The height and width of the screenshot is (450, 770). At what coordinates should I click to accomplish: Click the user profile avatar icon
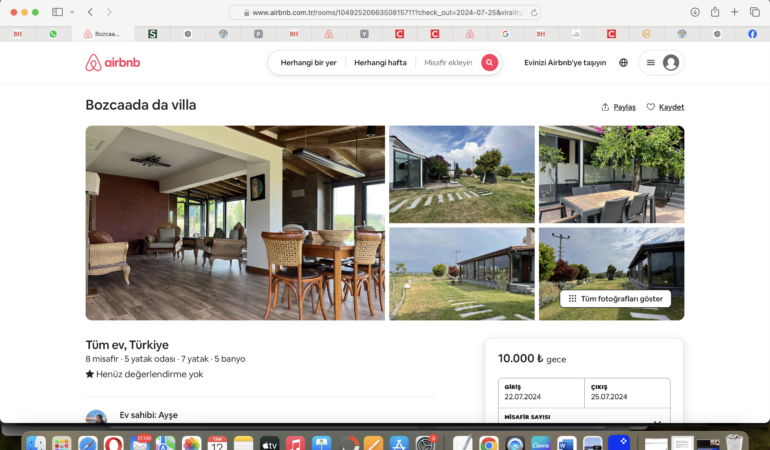coord(671,62)
